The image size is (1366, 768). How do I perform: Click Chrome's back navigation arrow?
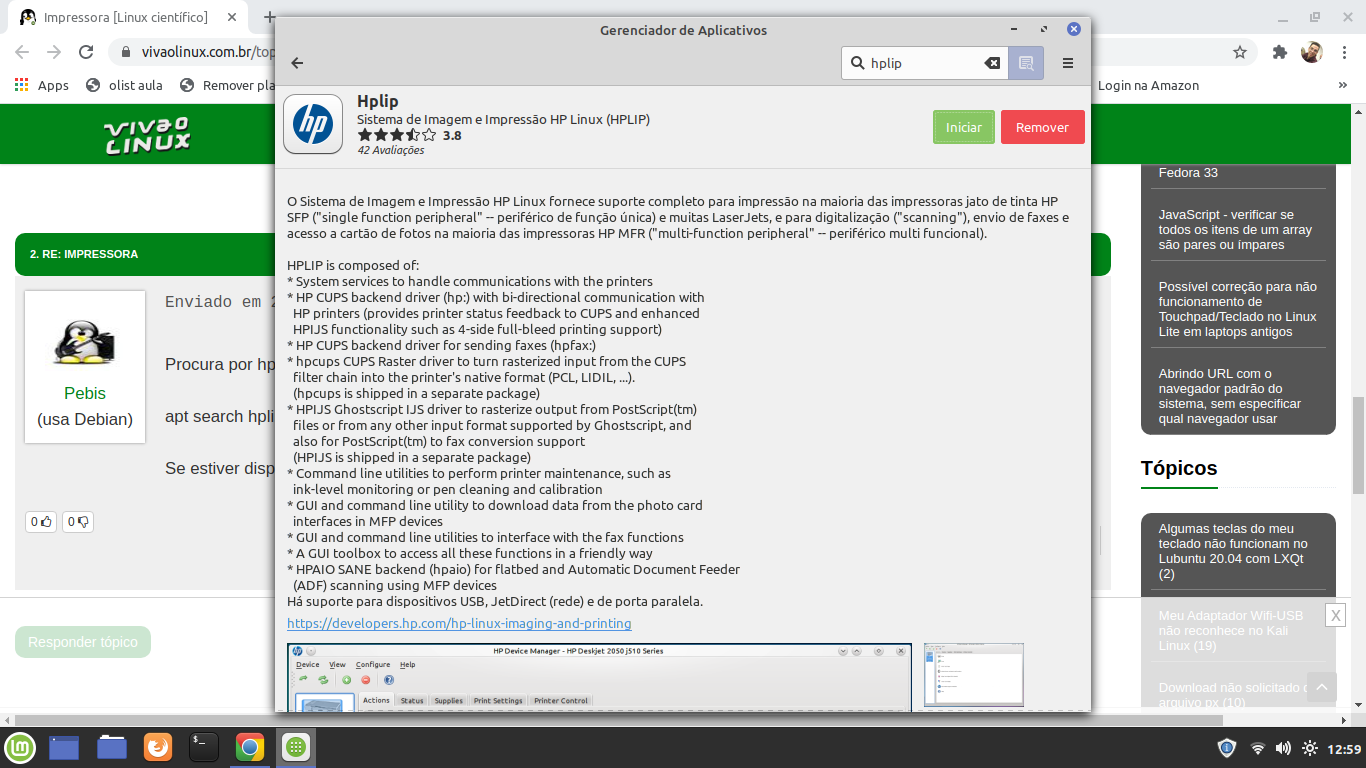pyautogui.click(x=22, y=52)
